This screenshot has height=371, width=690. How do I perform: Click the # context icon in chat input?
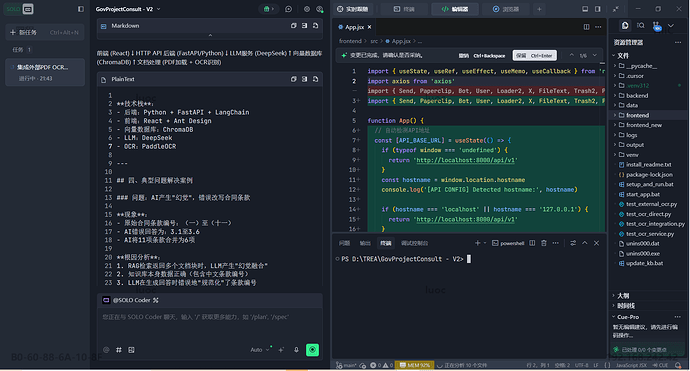tap(119, 350)
